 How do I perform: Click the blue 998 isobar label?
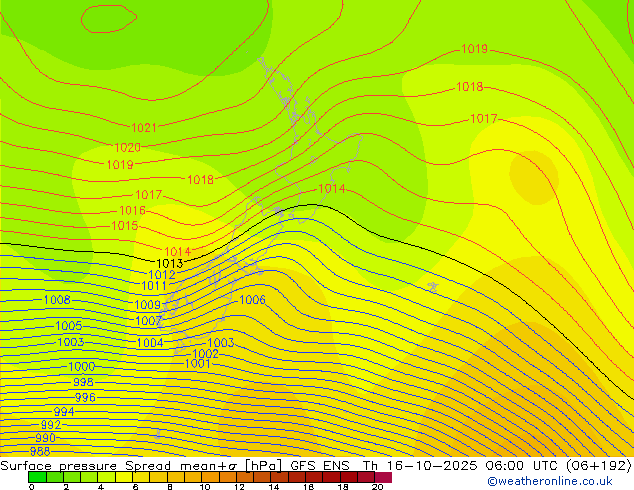click(83, 382)
